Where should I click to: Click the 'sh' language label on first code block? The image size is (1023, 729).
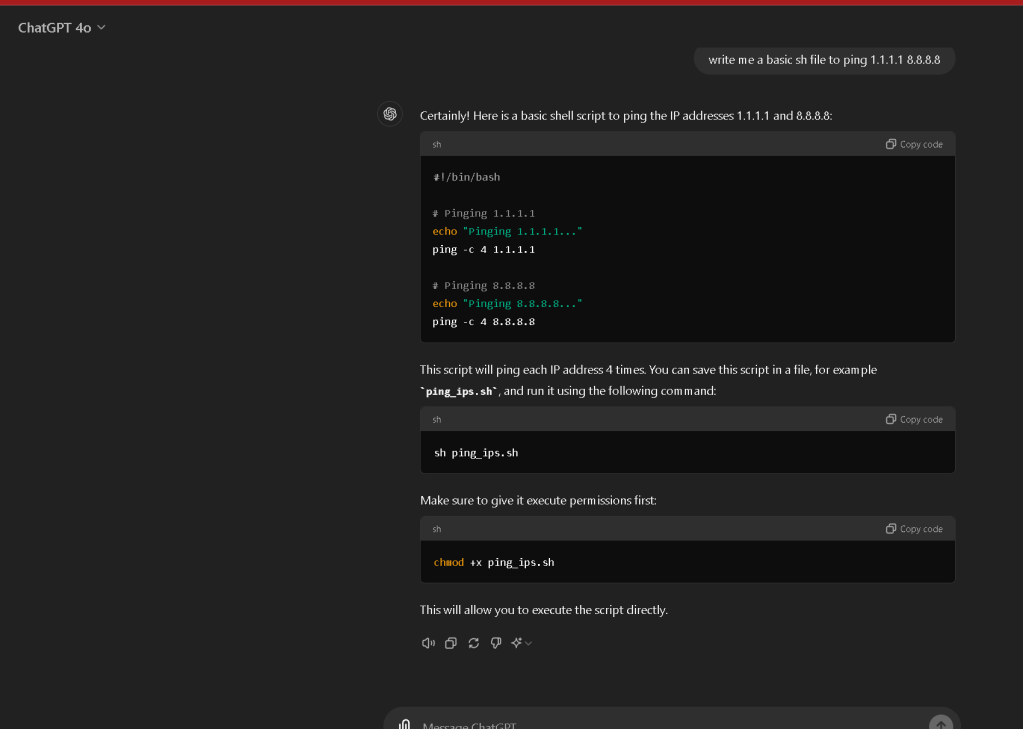[x=437, y=144]
